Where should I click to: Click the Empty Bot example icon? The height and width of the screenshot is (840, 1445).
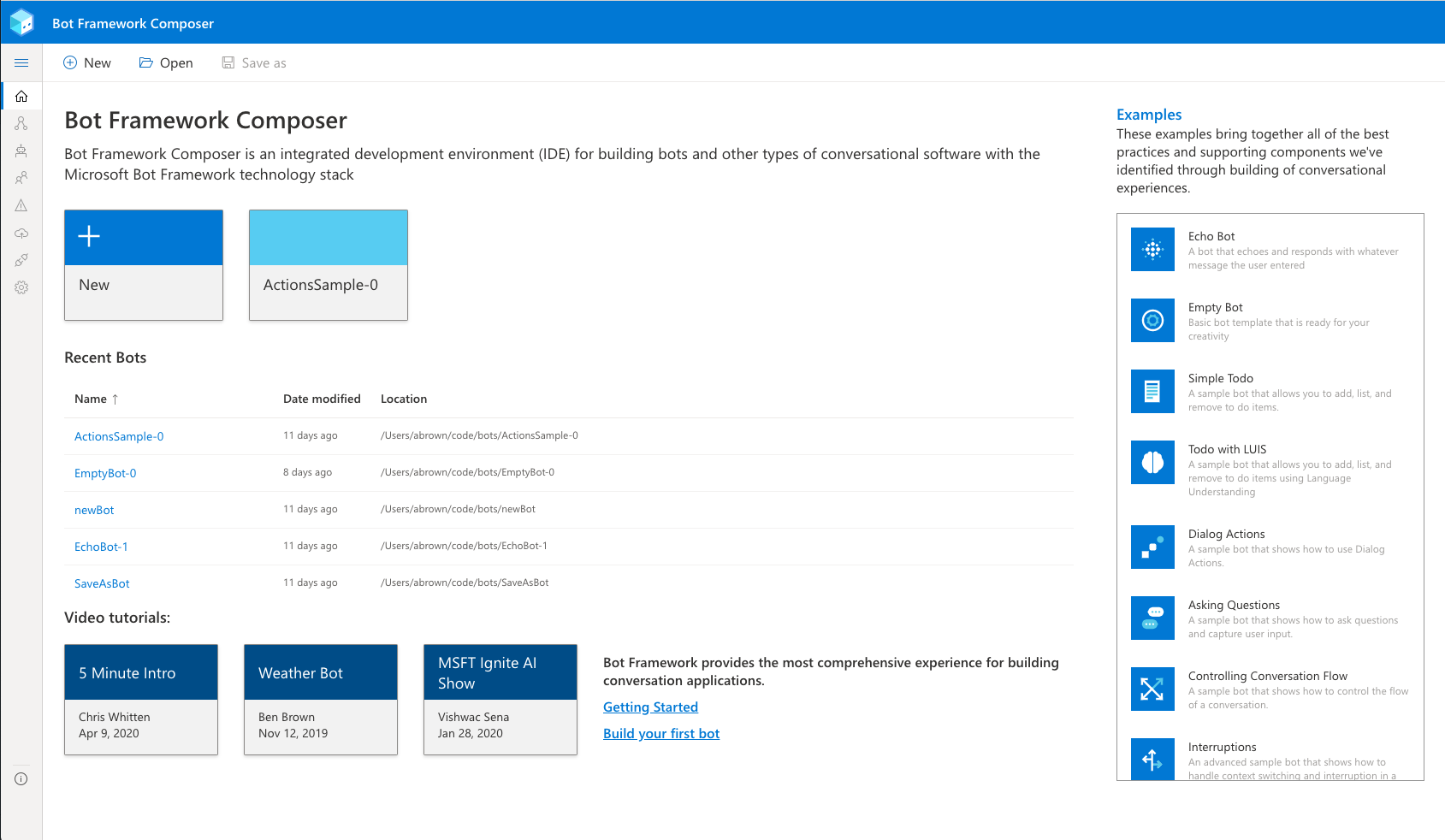pyautogui.click(x=1152, y=321)
